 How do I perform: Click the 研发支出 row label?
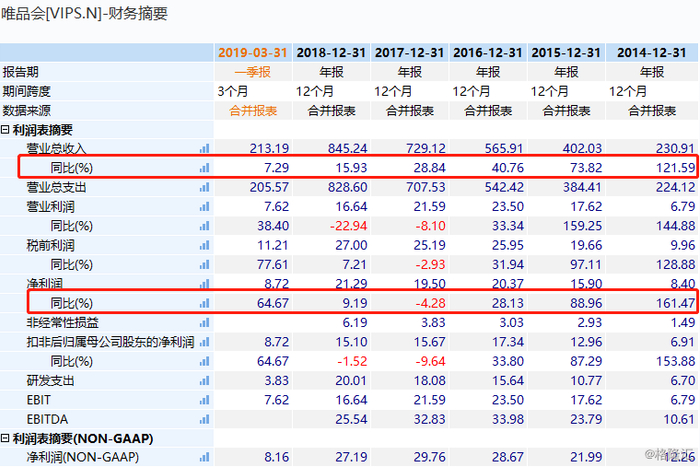click(50, 381)
